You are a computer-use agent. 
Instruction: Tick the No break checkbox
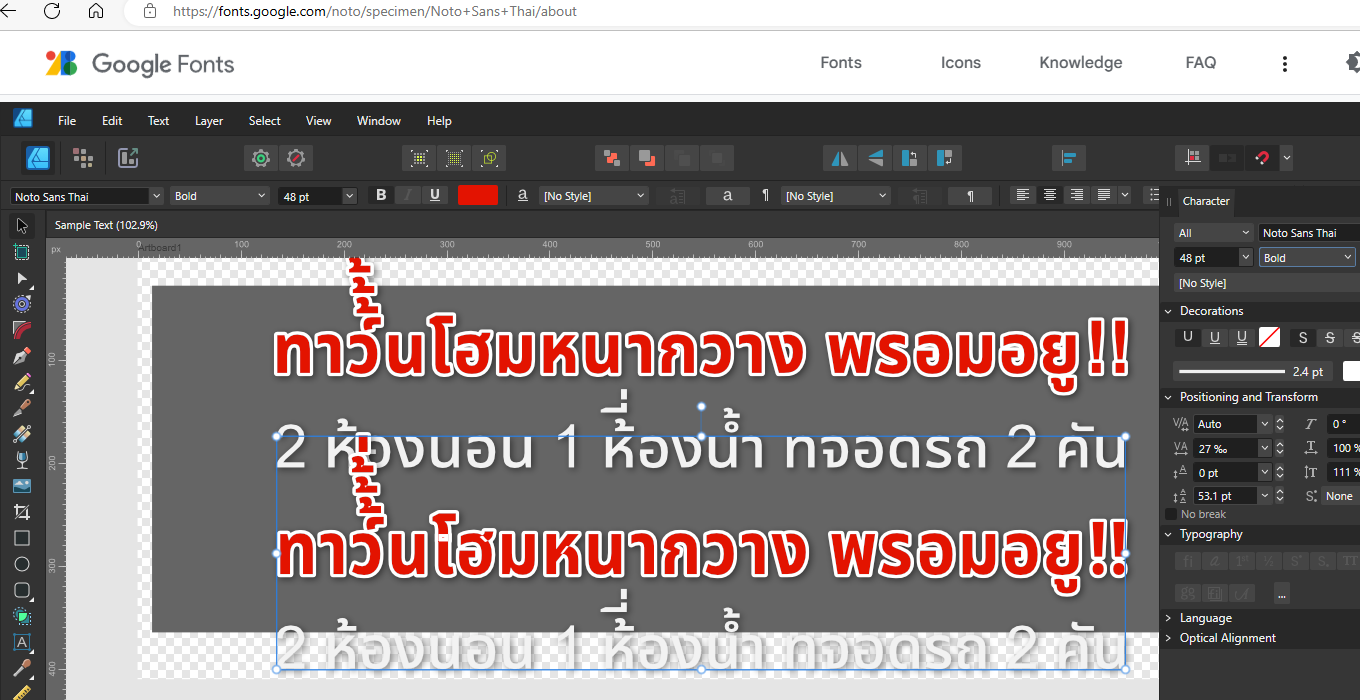click(x=1171, y=514)
